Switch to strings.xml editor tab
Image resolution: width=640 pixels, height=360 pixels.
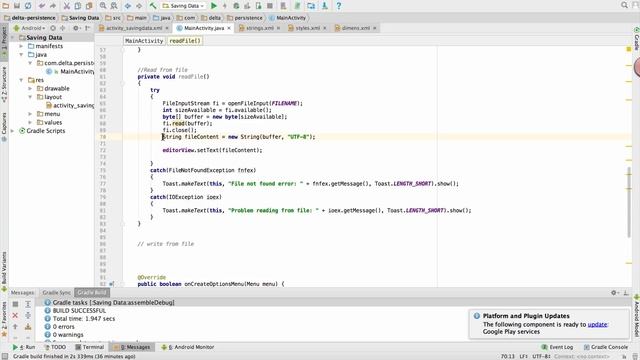click(x=260, y=28)
